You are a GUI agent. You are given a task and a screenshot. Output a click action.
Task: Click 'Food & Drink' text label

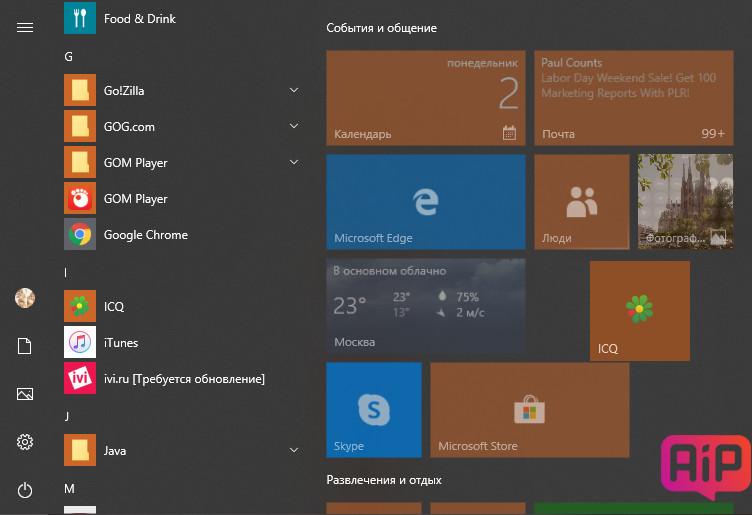pyautogui.click(x=140, y=19)
